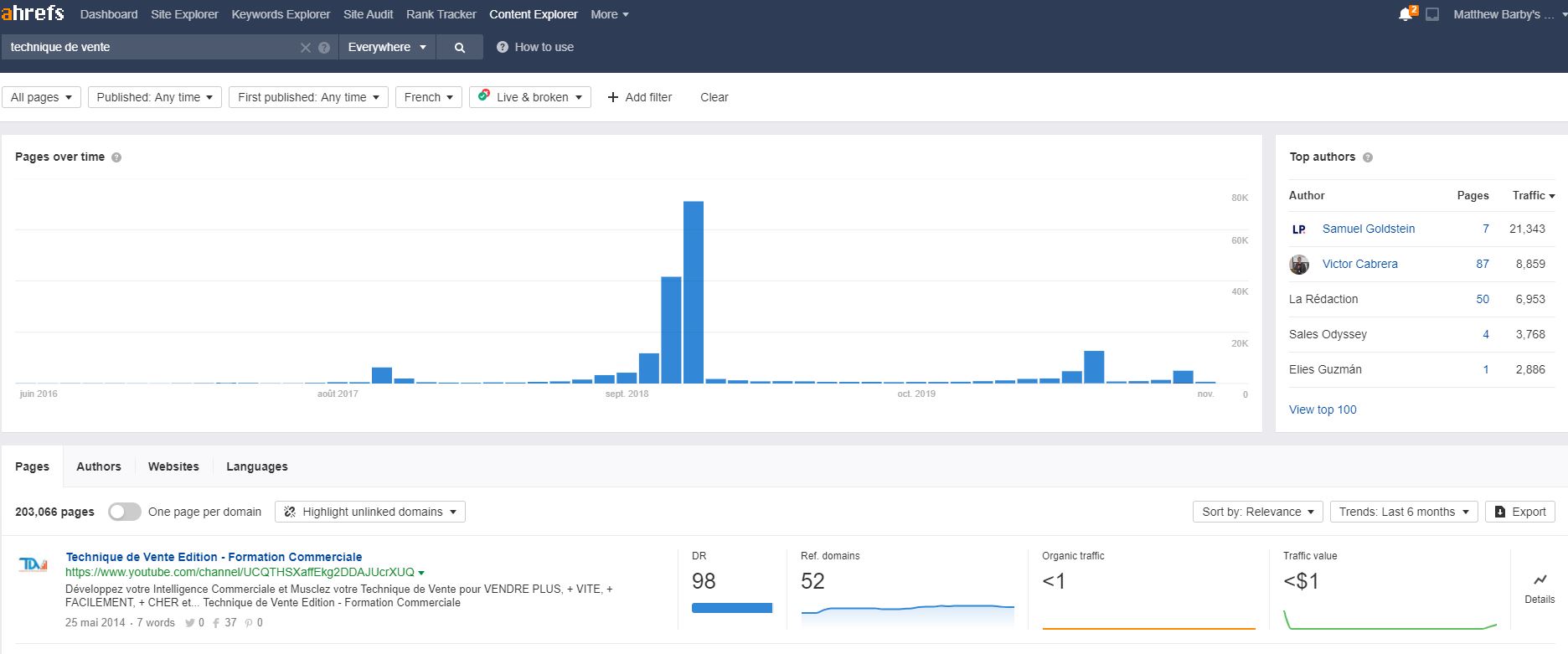The image size is (1568, 654).
Task: Open the Sort by: Relevance dropdown
Action: [1258, 512]
